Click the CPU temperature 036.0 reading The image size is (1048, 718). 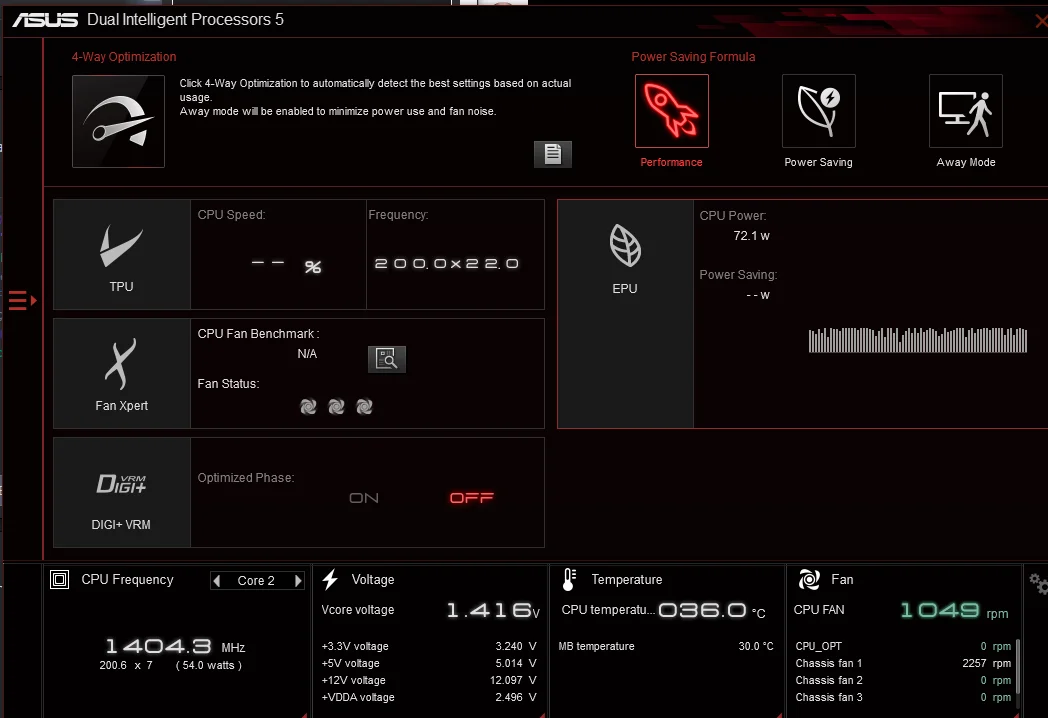click(x=712, y=610)
